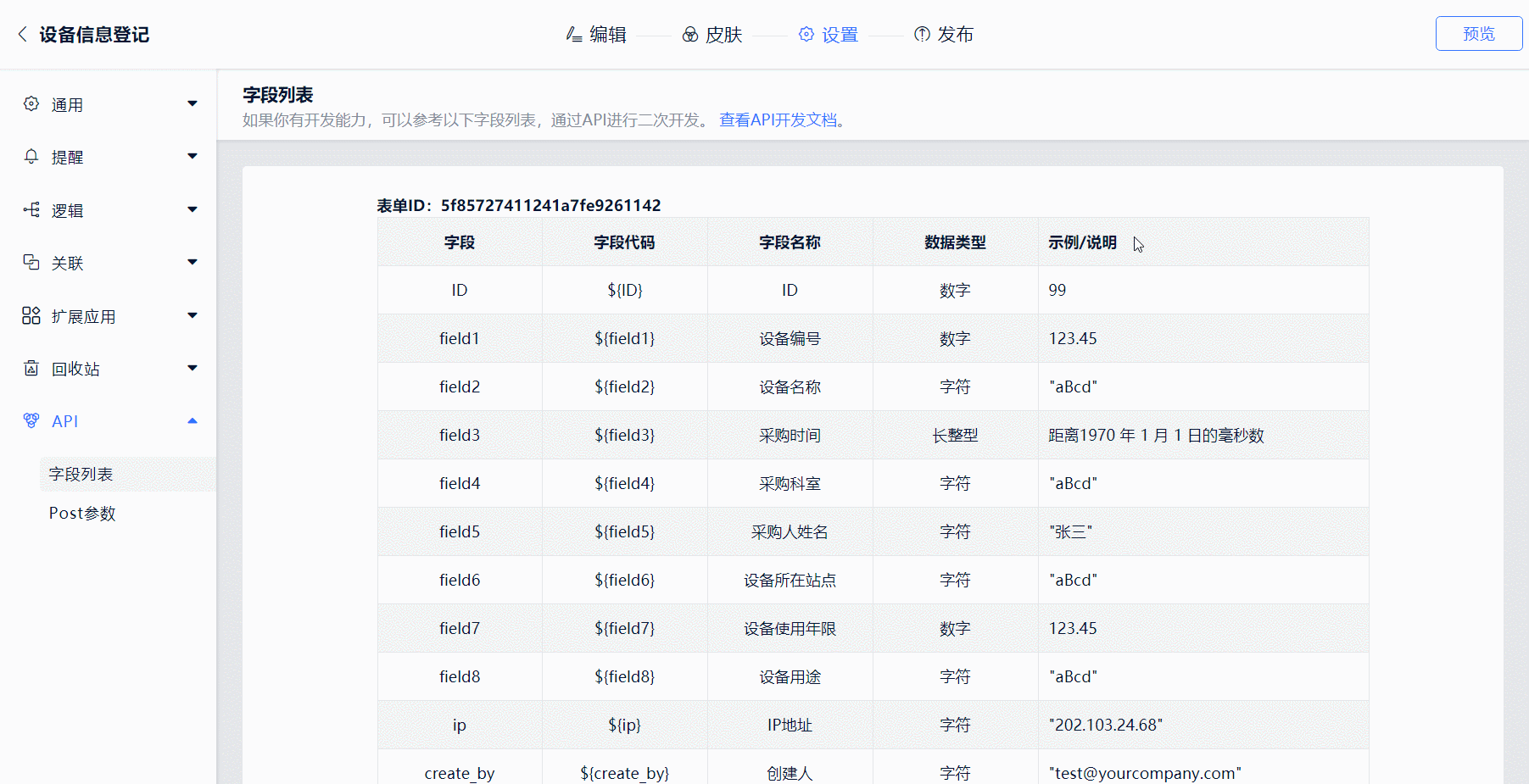Expand the 扩展应用 dropdown arrow

click(x=193, y=316)
